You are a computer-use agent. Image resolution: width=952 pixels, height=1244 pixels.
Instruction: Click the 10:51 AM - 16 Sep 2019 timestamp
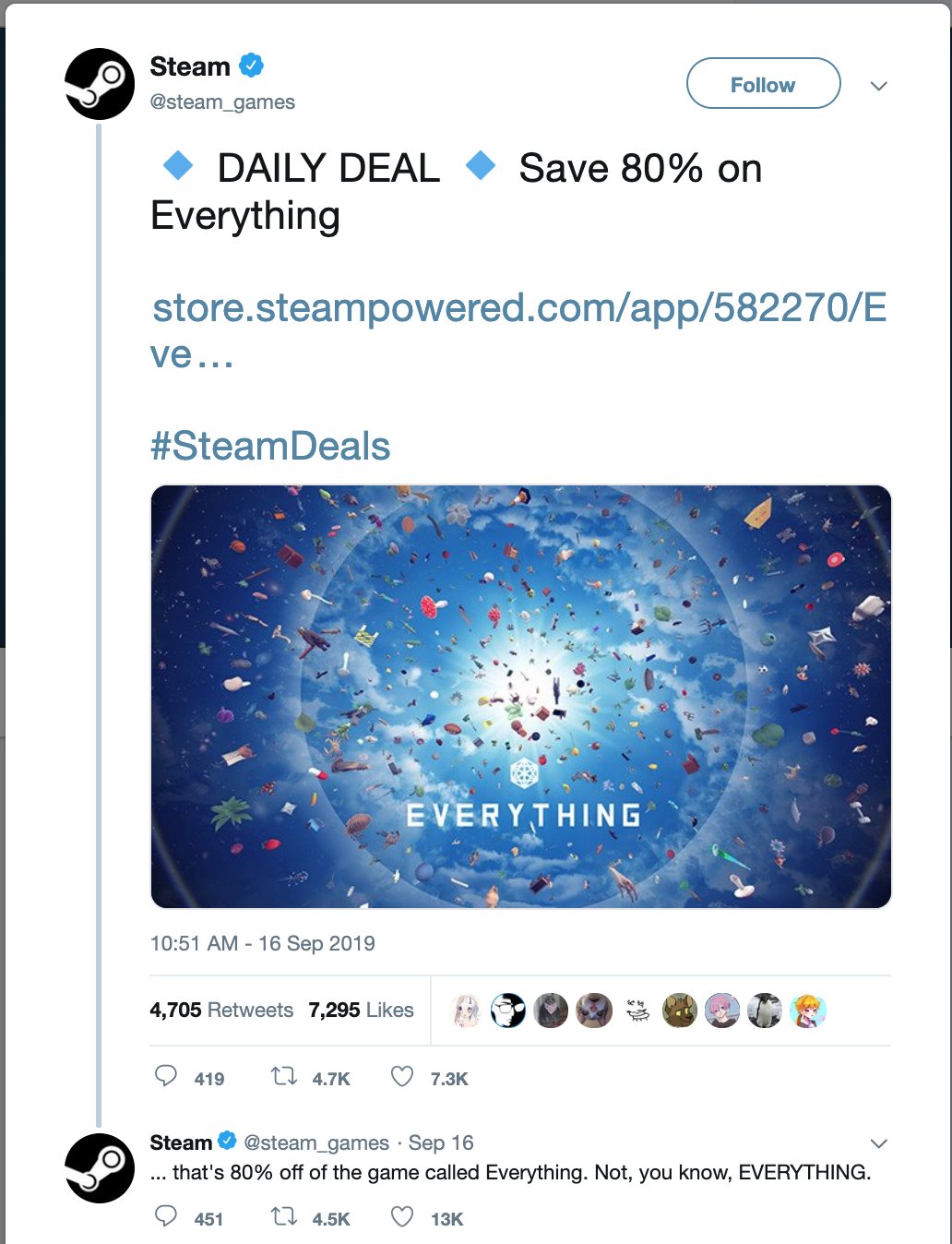[x=262, y=943]
